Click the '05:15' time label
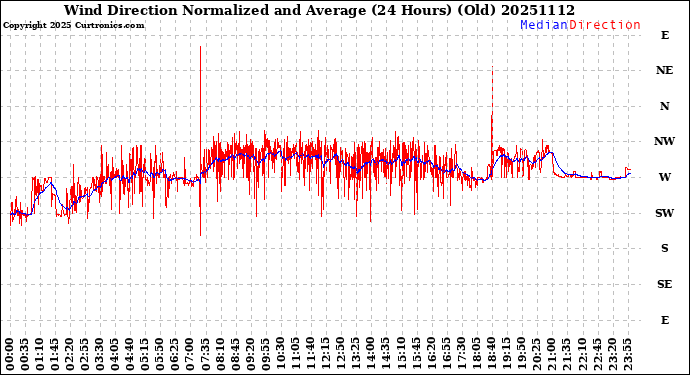This screenshot has width=690, height=375. coord(145,355)
